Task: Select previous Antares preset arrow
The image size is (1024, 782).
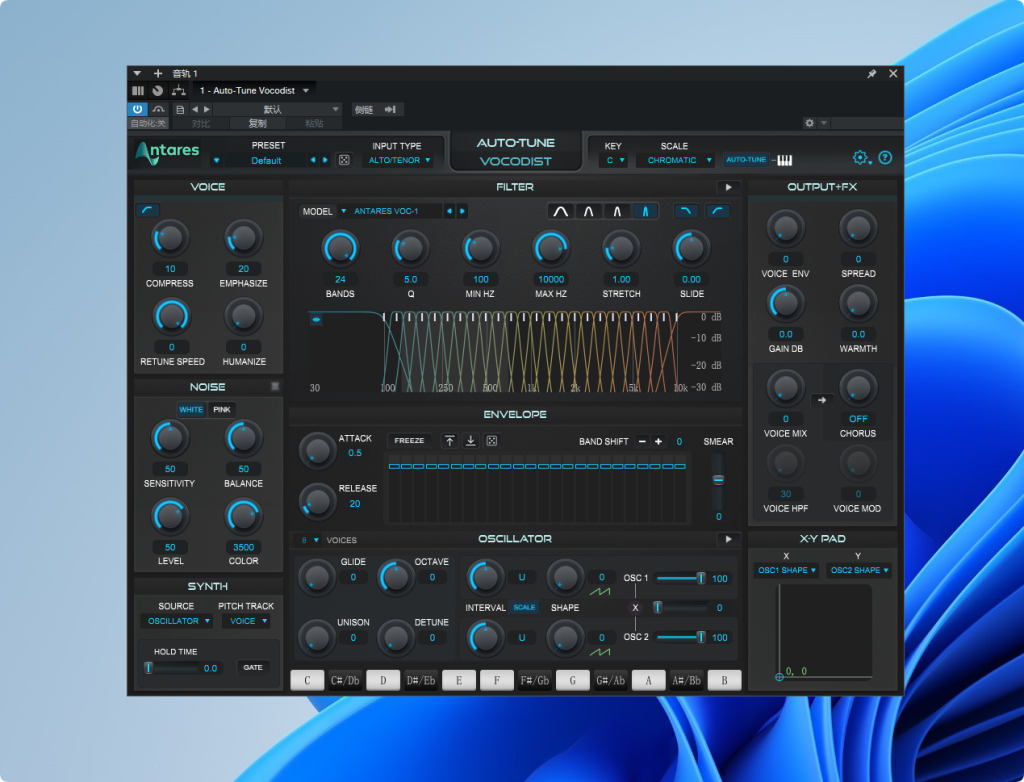Action: pos(313,160)
